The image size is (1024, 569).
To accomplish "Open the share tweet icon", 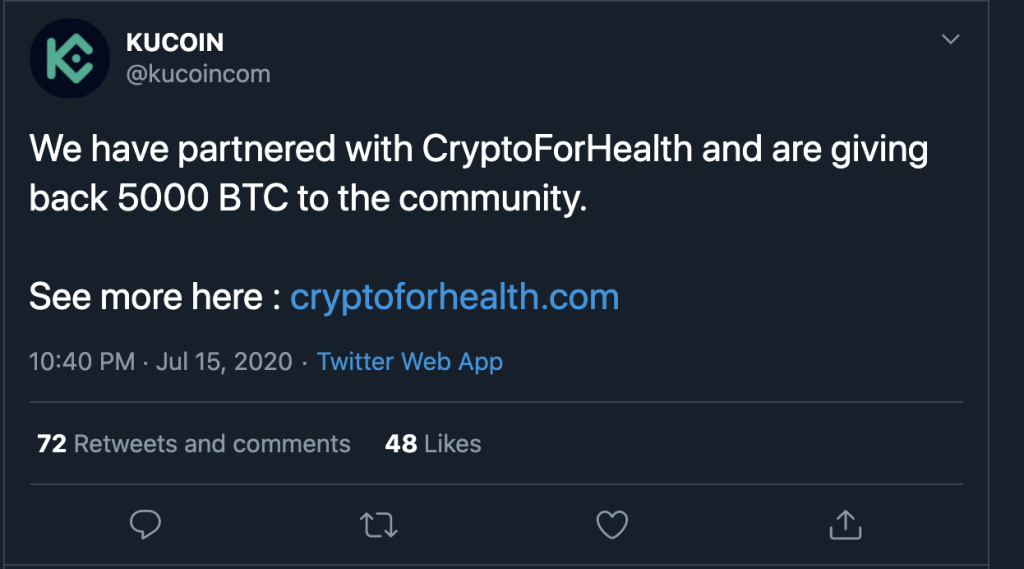I will [x=845, y=524].
